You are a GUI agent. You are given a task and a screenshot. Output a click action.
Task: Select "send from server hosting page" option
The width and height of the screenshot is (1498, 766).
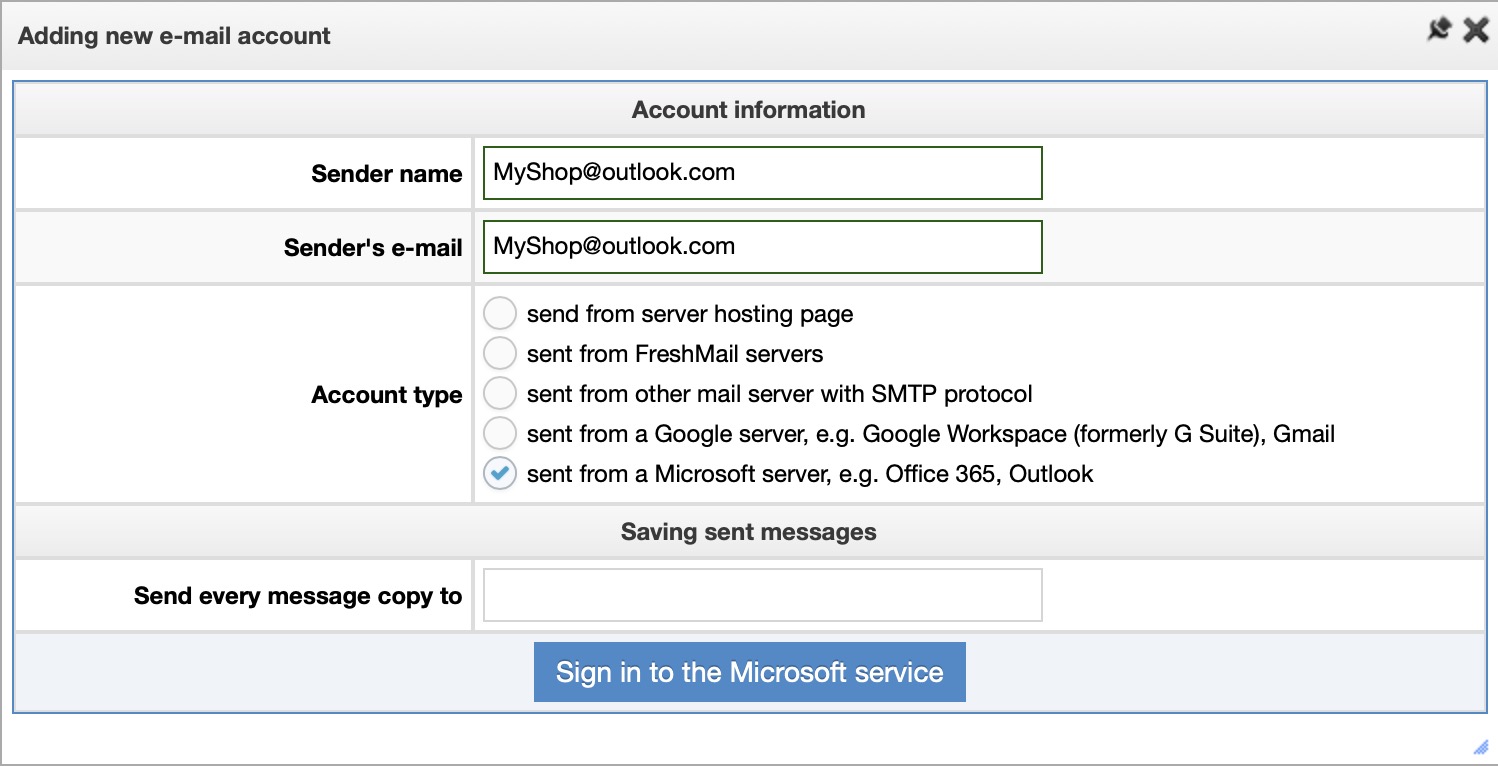tap(500, 314)
